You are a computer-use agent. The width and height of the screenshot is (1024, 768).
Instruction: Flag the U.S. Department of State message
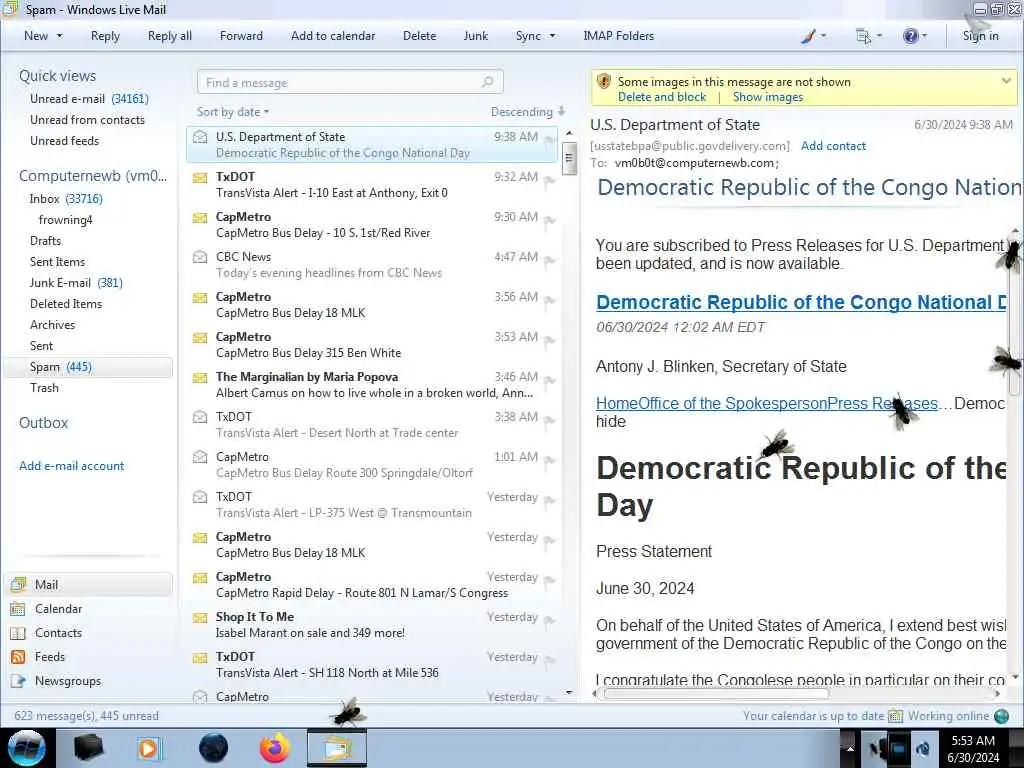549,140
